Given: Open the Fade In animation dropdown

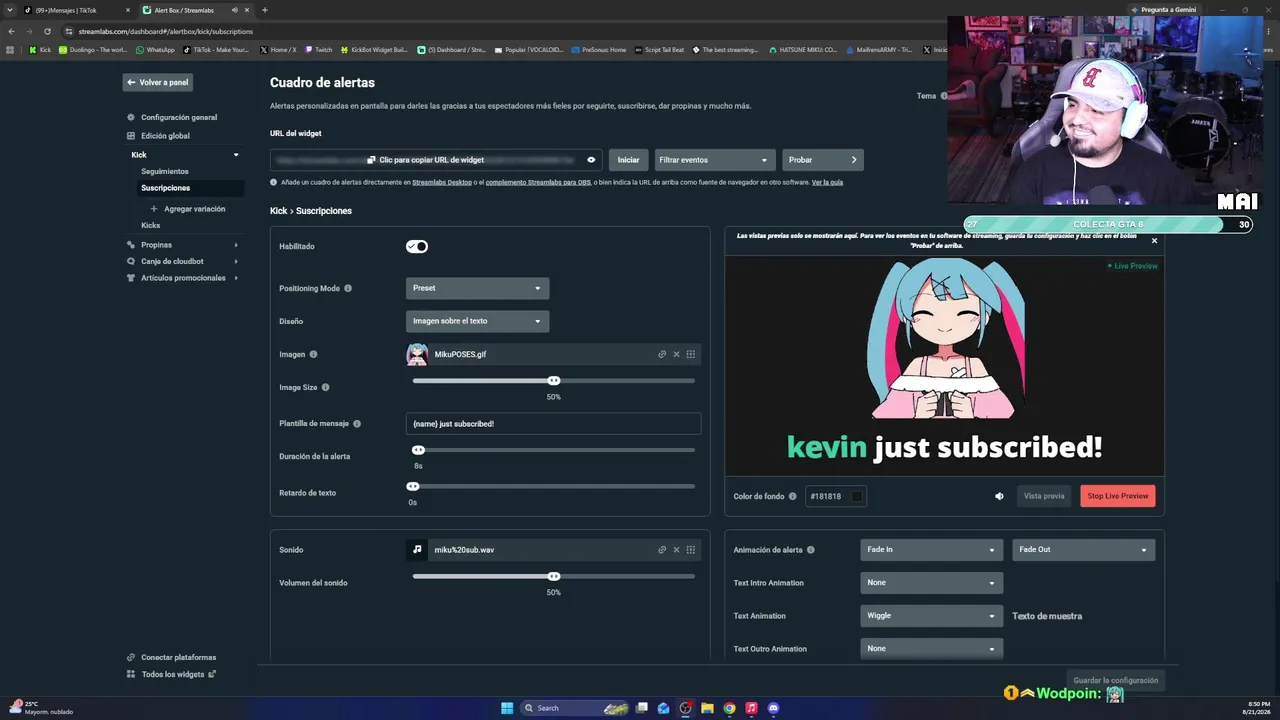Looking at the screenshot, I should [931, 550].
